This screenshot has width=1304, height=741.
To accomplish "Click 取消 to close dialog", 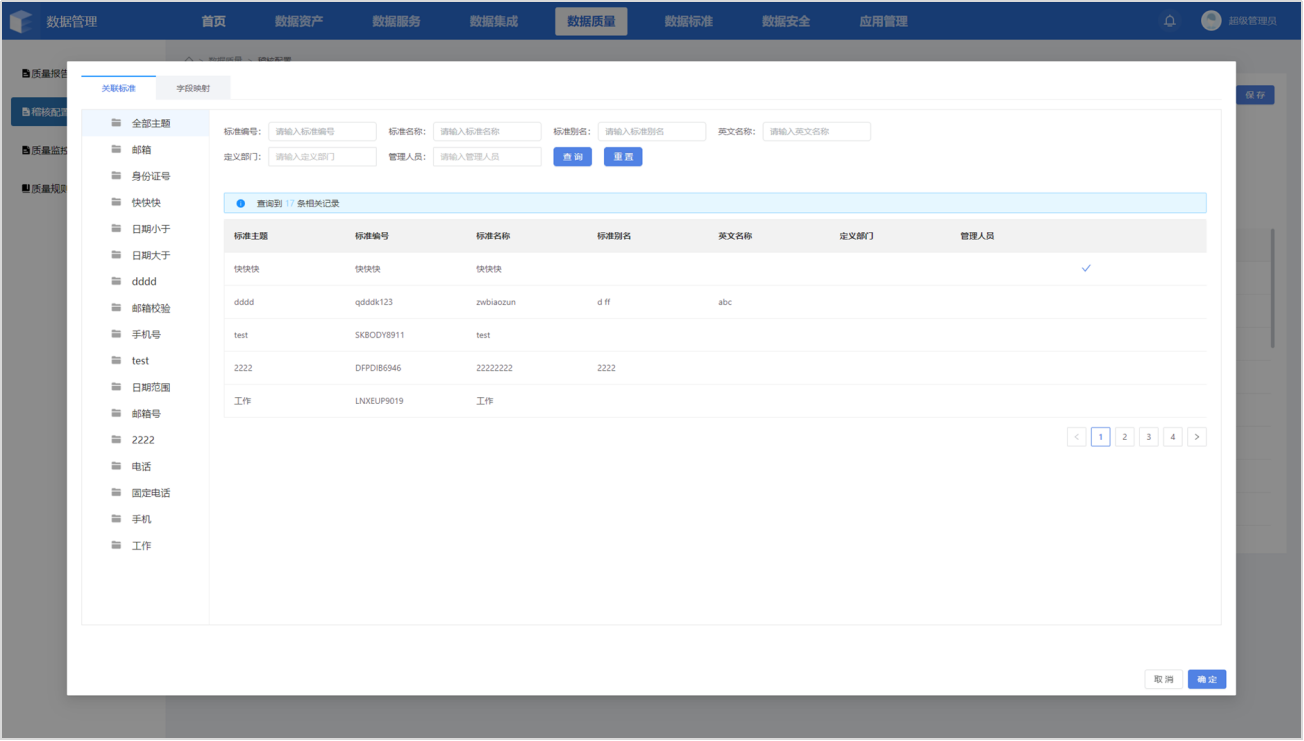I will [1164, 679].
